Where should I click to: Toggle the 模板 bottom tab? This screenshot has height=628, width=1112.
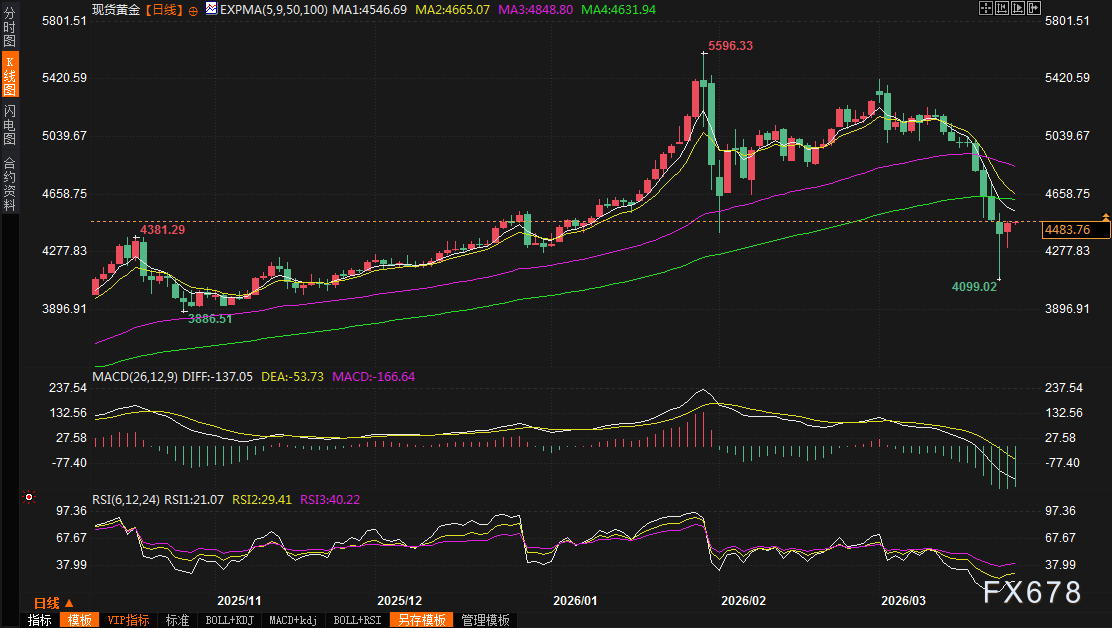pos(80,620)
